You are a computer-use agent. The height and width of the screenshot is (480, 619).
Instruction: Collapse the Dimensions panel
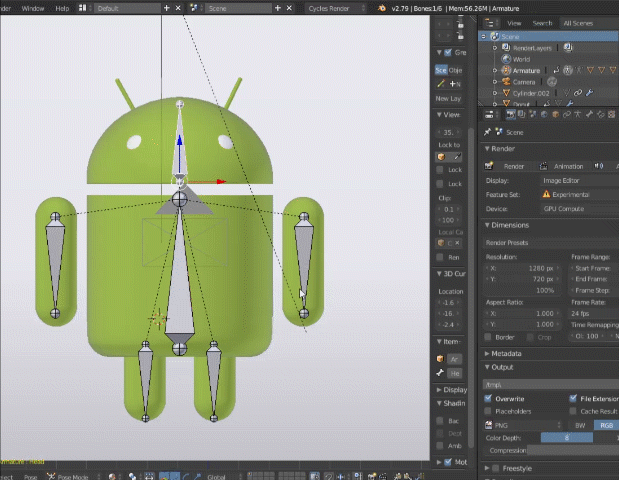click(510, 225)
